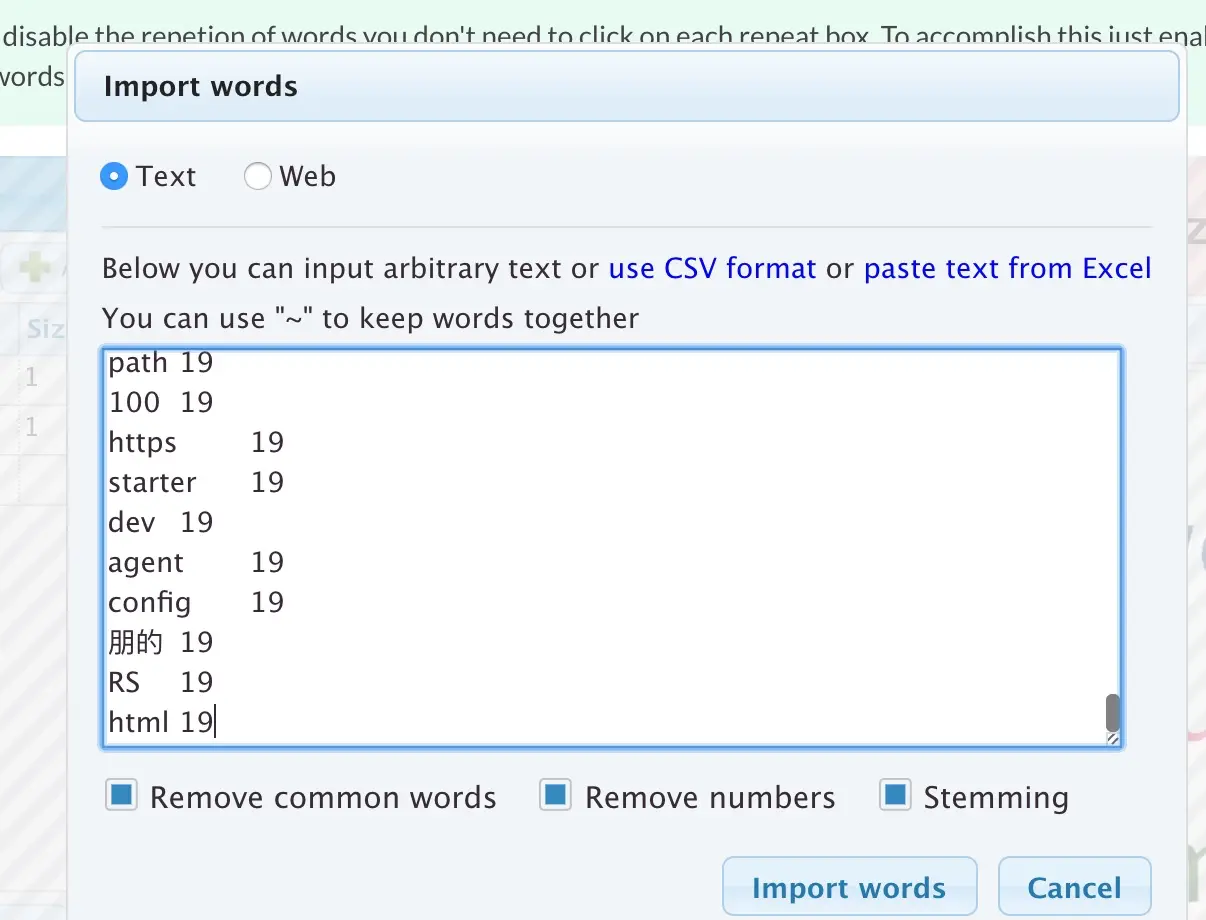Follow the "paste text from Excel" link
This screenshot has width=1206, height=920.
click(1007, 269)
